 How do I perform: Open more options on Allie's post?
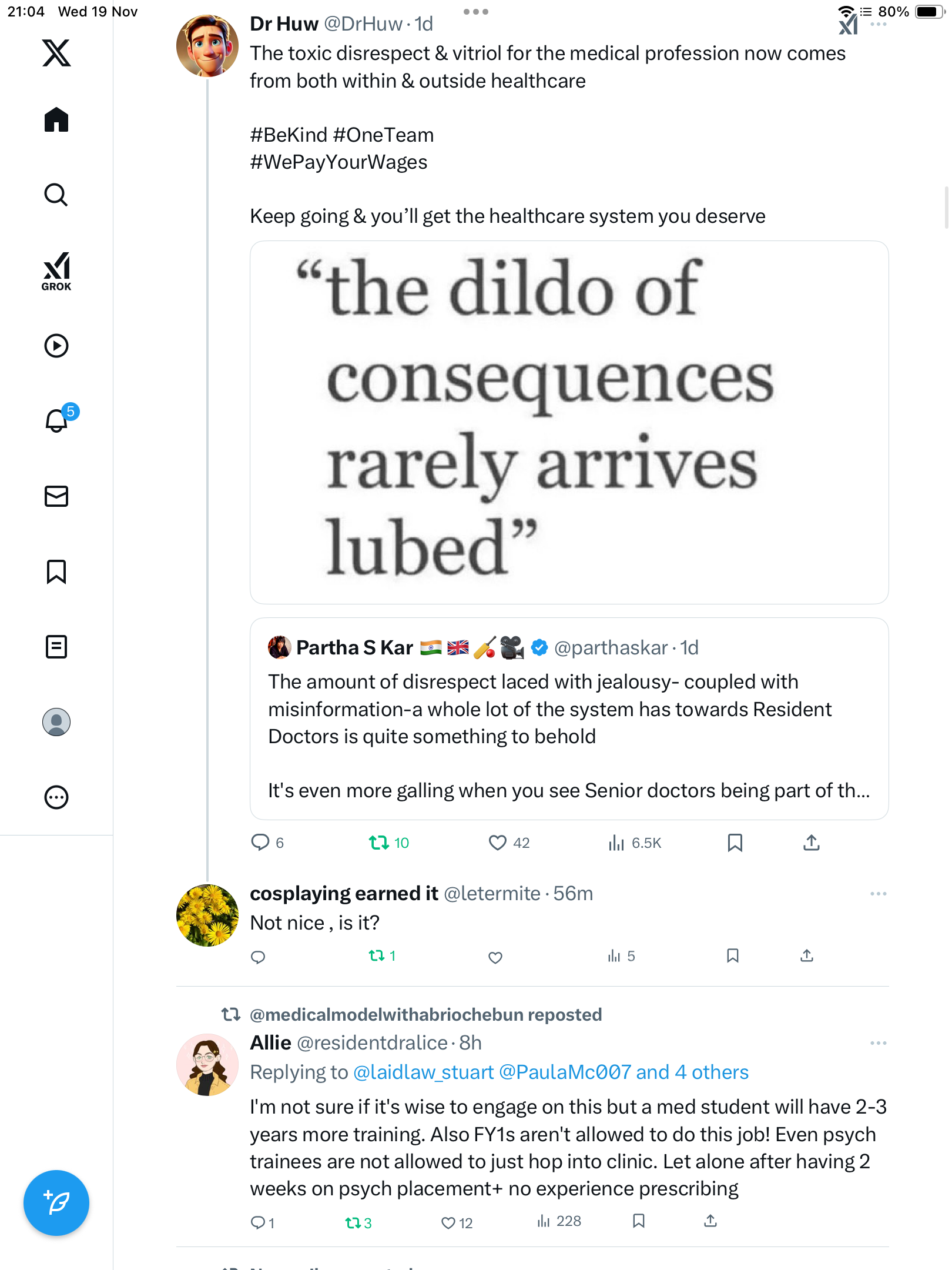pyautogui.click(x=878, y=1043)
